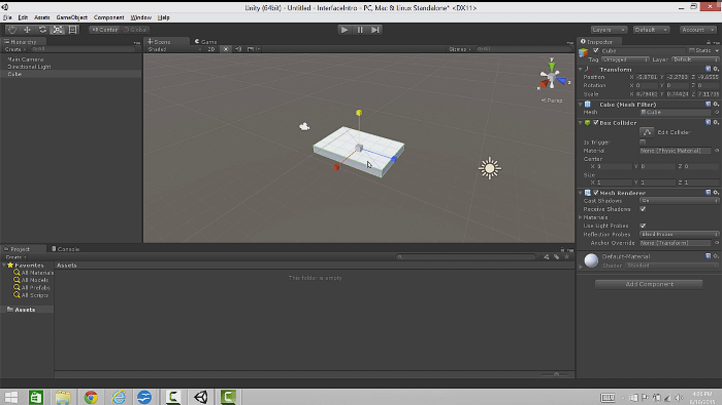Open the Shaded draw mode dropdown
This screenshot has height=405, width=722.
(174, 49)
